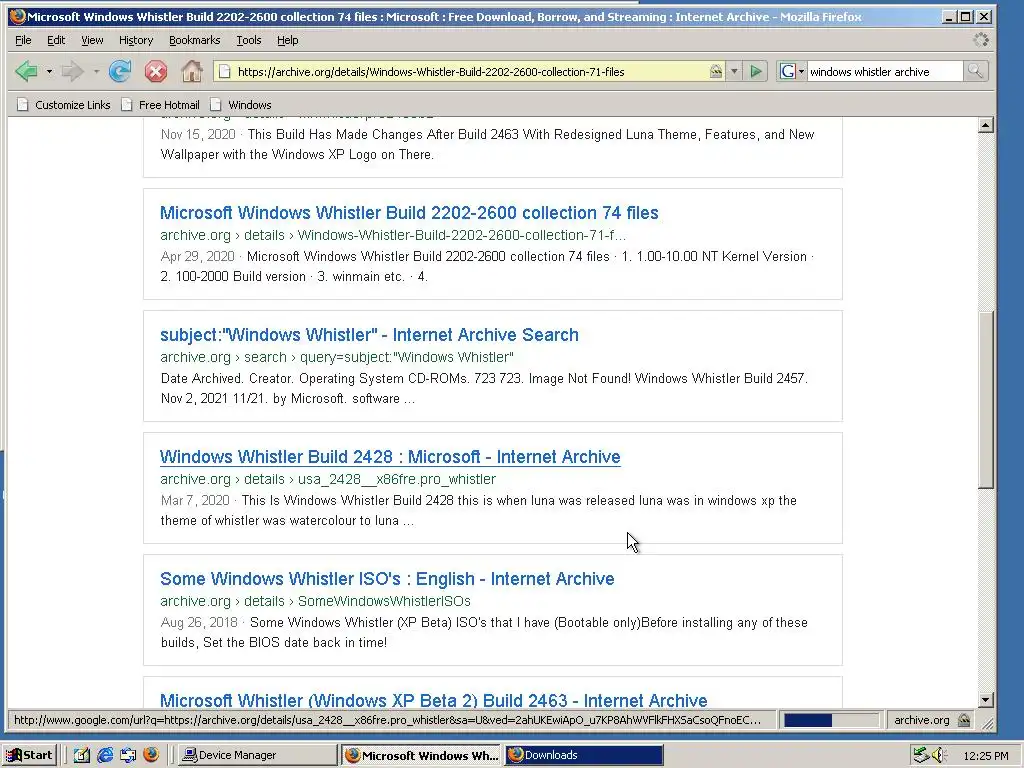Click the grayed Forward arrow button

pyautogui.click(x=72, y=71)
